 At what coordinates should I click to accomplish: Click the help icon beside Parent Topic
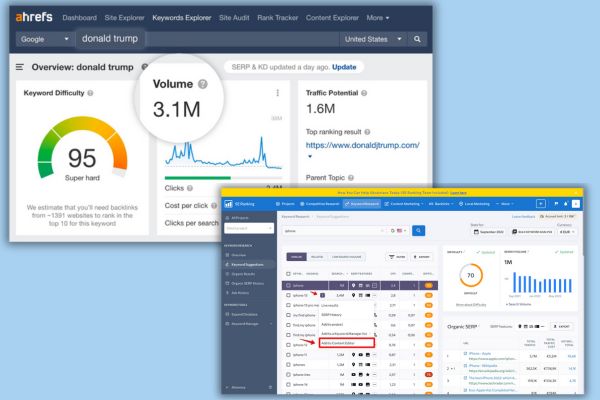click(x=351, y=178)
